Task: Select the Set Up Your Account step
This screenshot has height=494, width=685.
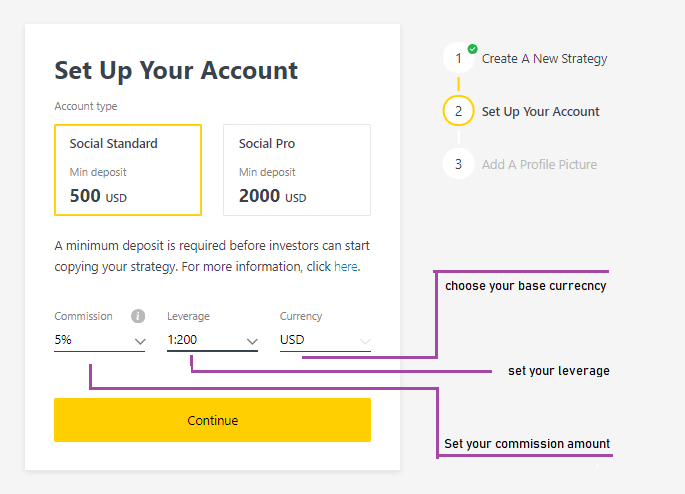Action: [x=540, y=111]
